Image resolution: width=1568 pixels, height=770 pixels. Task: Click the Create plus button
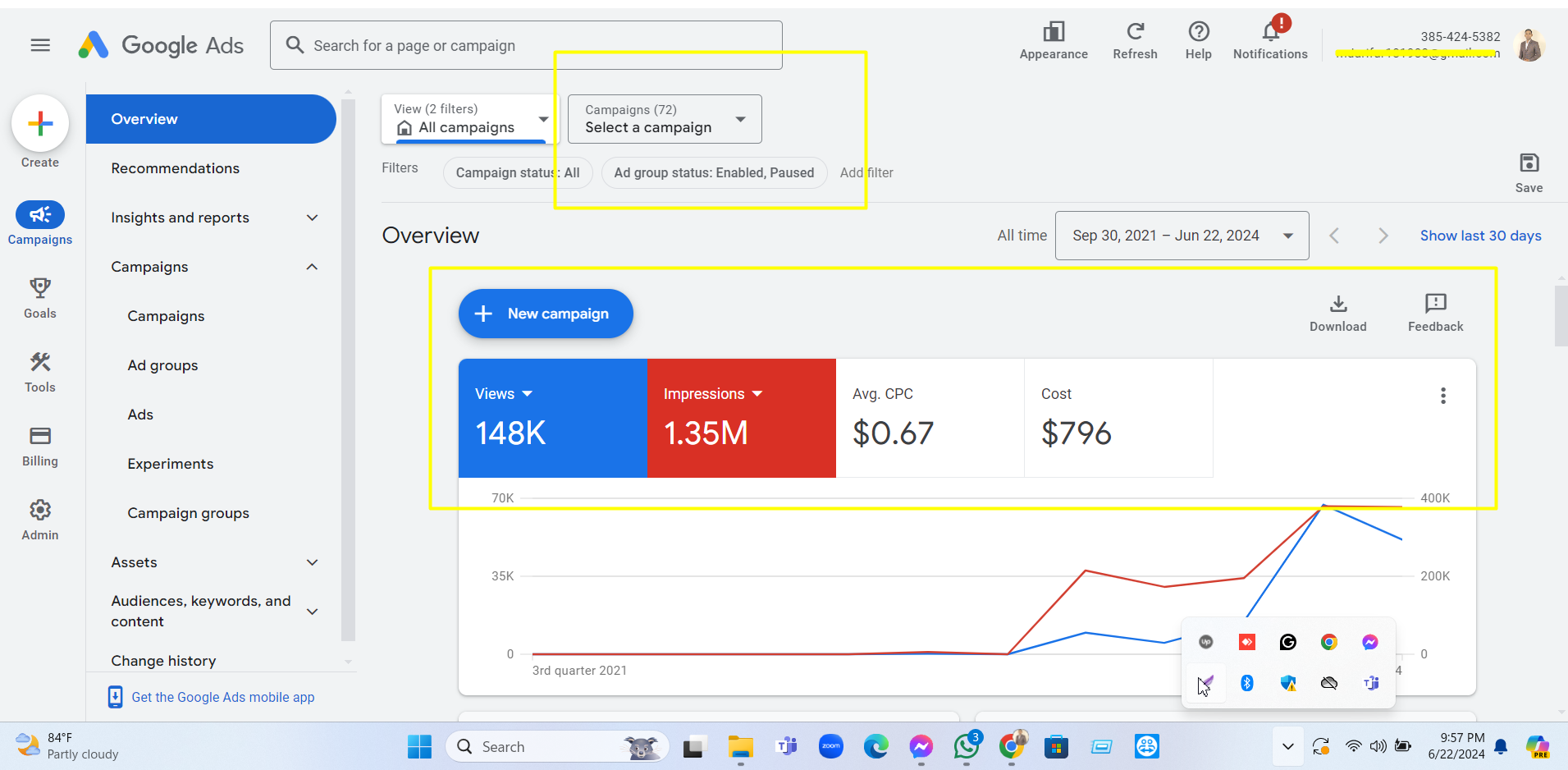coord(40,123)
